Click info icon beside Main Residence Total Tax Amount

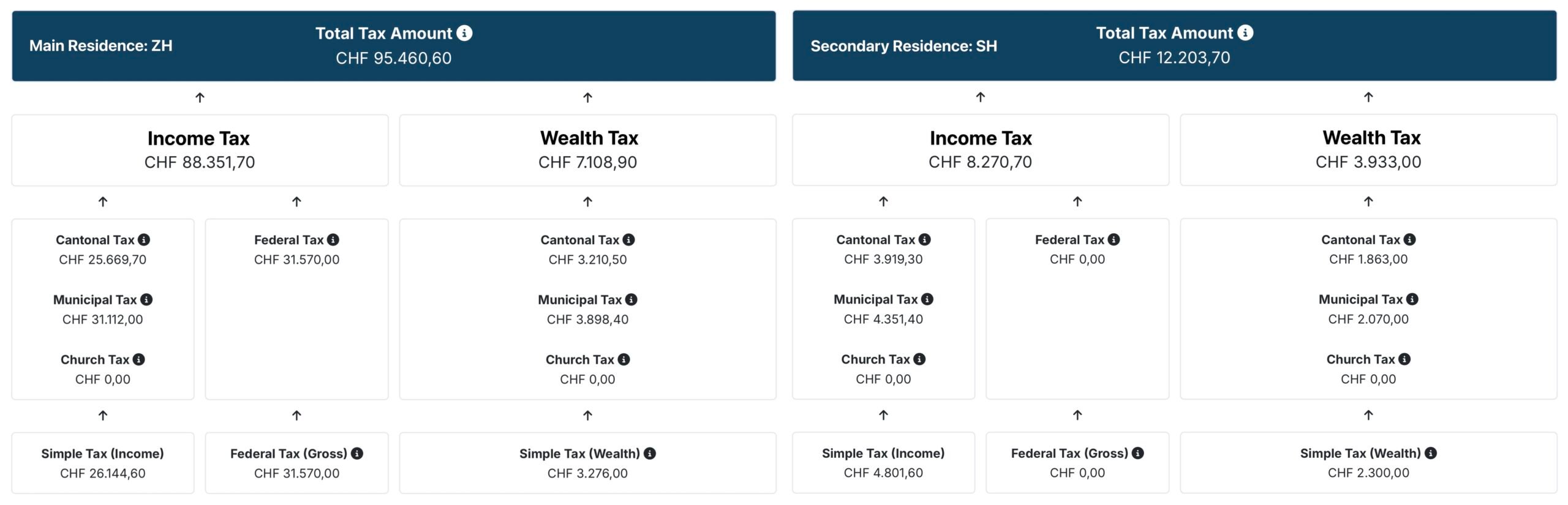(465, 33)
